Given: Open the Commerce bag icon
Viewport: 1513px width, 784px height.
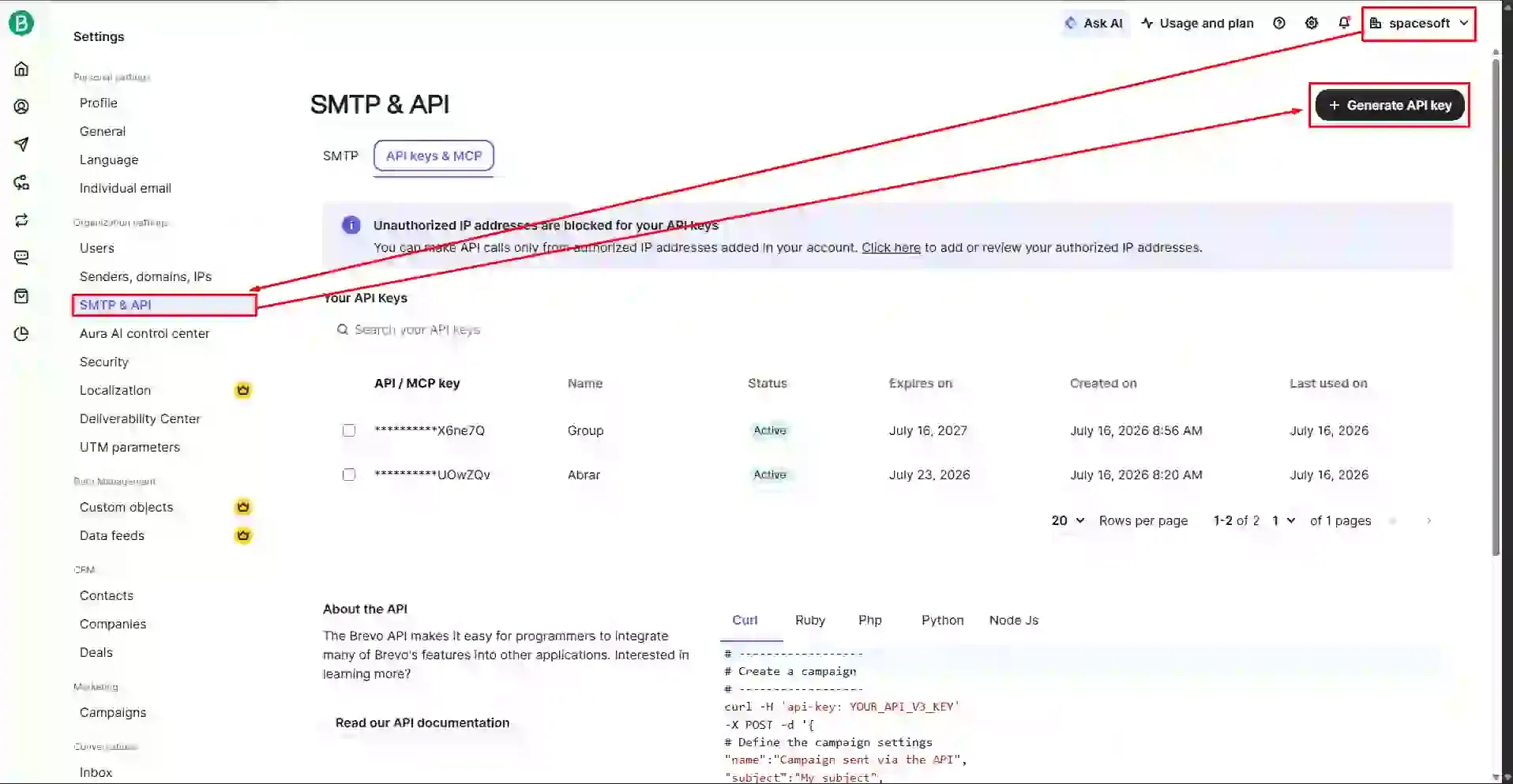Looking at the screenshot, I should pos(21,296).
